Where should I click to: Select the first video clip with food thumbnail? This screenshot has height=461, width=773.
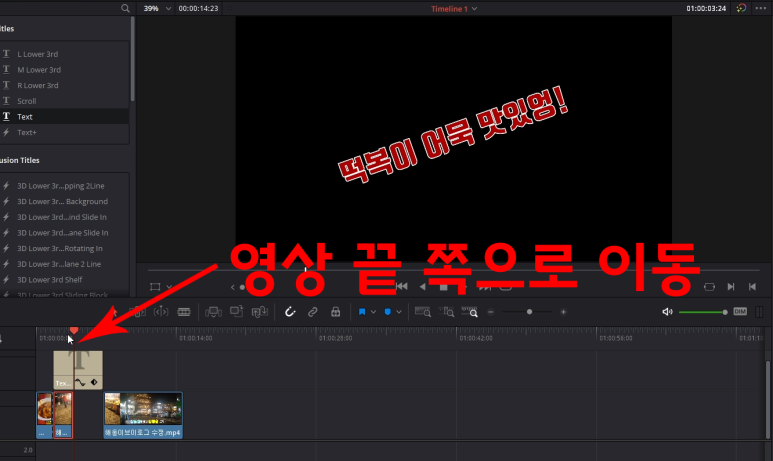pos(44,415)
